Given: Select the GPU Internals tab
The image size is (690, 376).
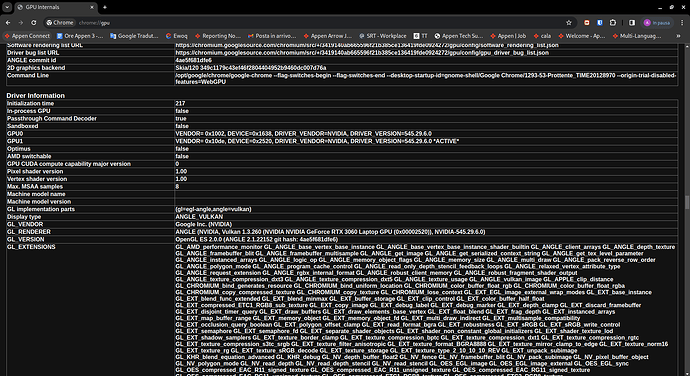Looking at the screenshot, I should [55, 7].
